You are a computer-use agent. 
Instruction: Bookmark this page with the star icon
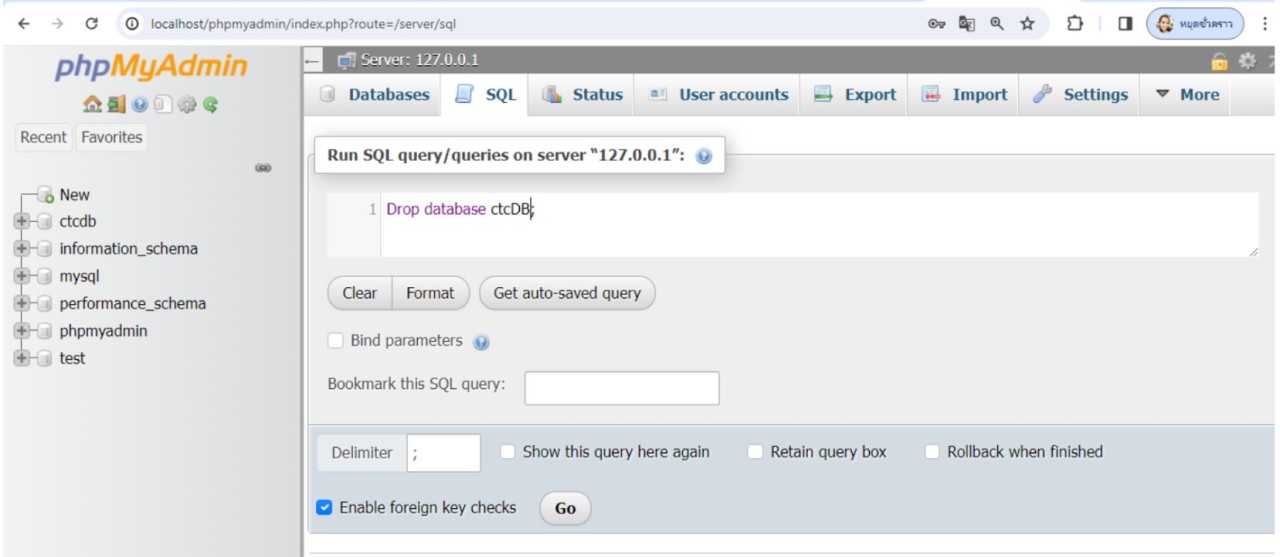[1027, 23]
